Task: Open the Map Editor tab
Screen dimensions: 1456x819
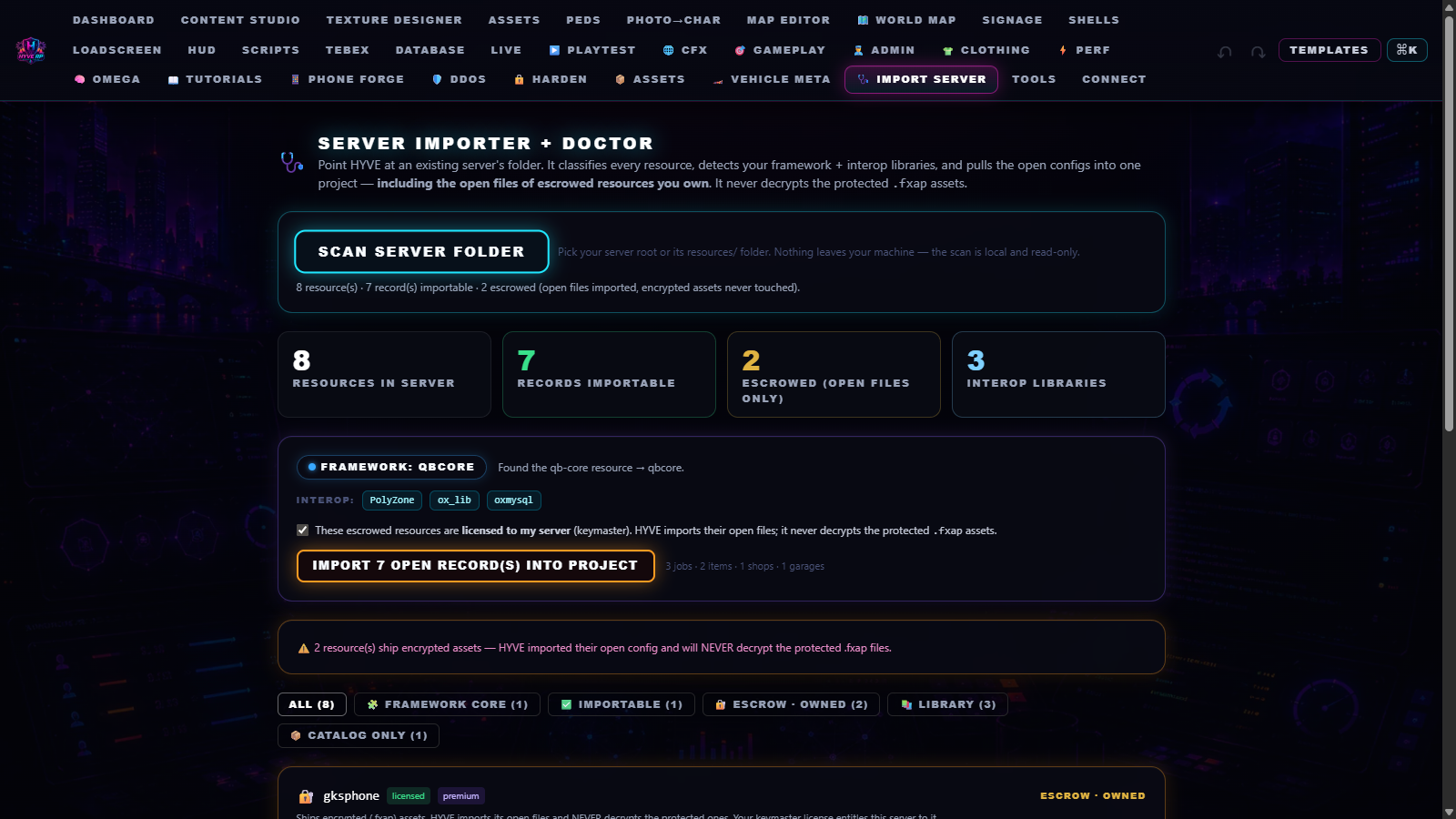Action: click(788, 20)
